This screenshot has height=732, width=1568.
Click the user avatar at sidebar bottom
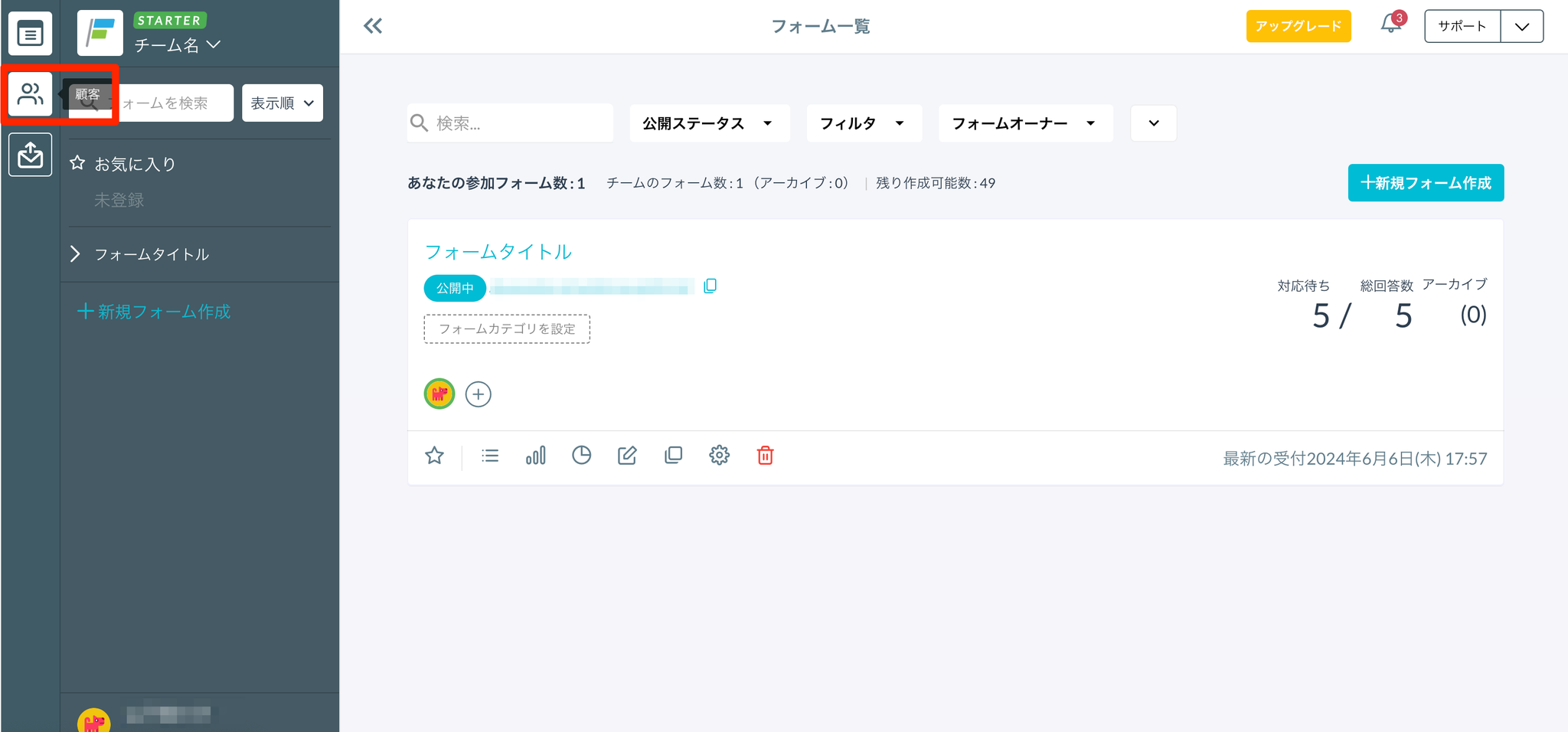tap(93, 721)
